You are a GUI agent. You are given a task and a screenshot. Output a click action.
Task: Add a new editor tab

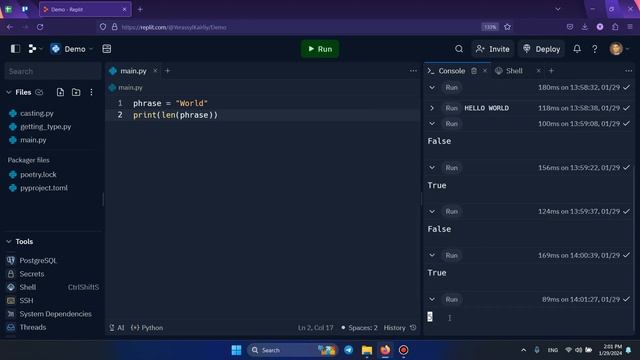pos(167,71)
